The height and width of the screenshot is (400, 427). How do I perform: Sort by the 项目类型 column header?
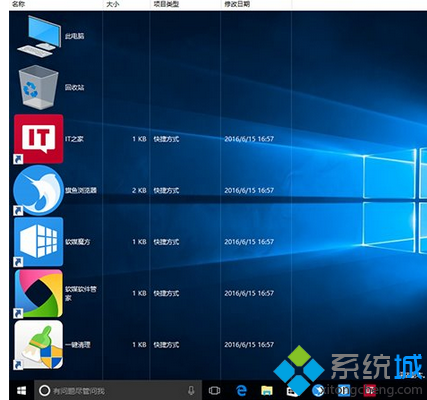pyautogui.click(x=166, y=4)
